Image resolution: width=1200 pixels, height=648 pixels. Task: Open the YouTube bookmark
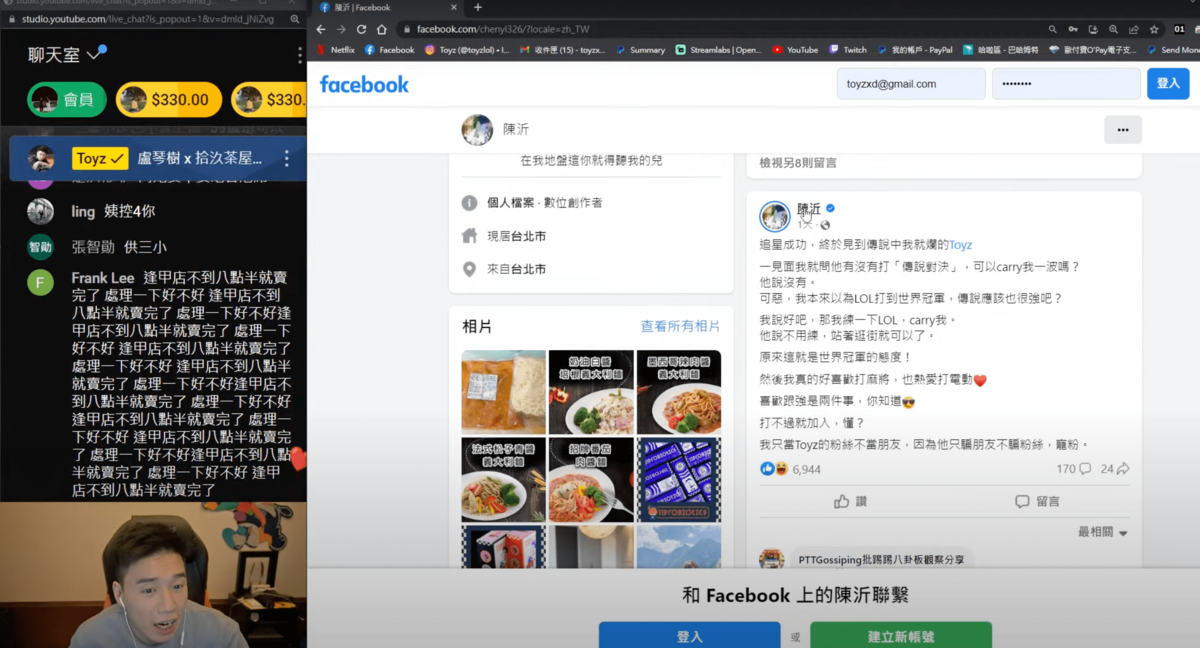795,50
